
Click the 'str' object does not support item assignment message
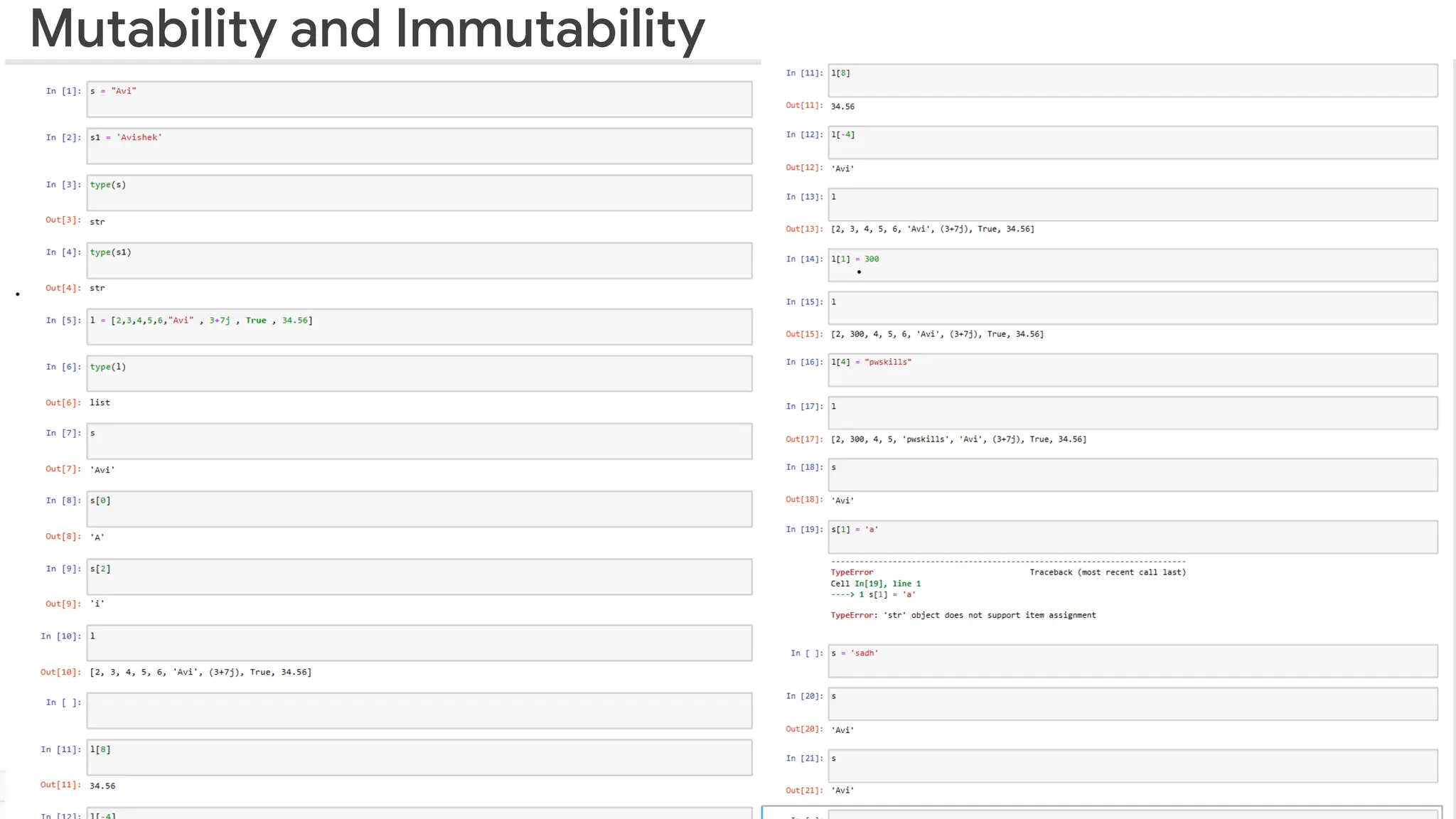pos(990,616)
